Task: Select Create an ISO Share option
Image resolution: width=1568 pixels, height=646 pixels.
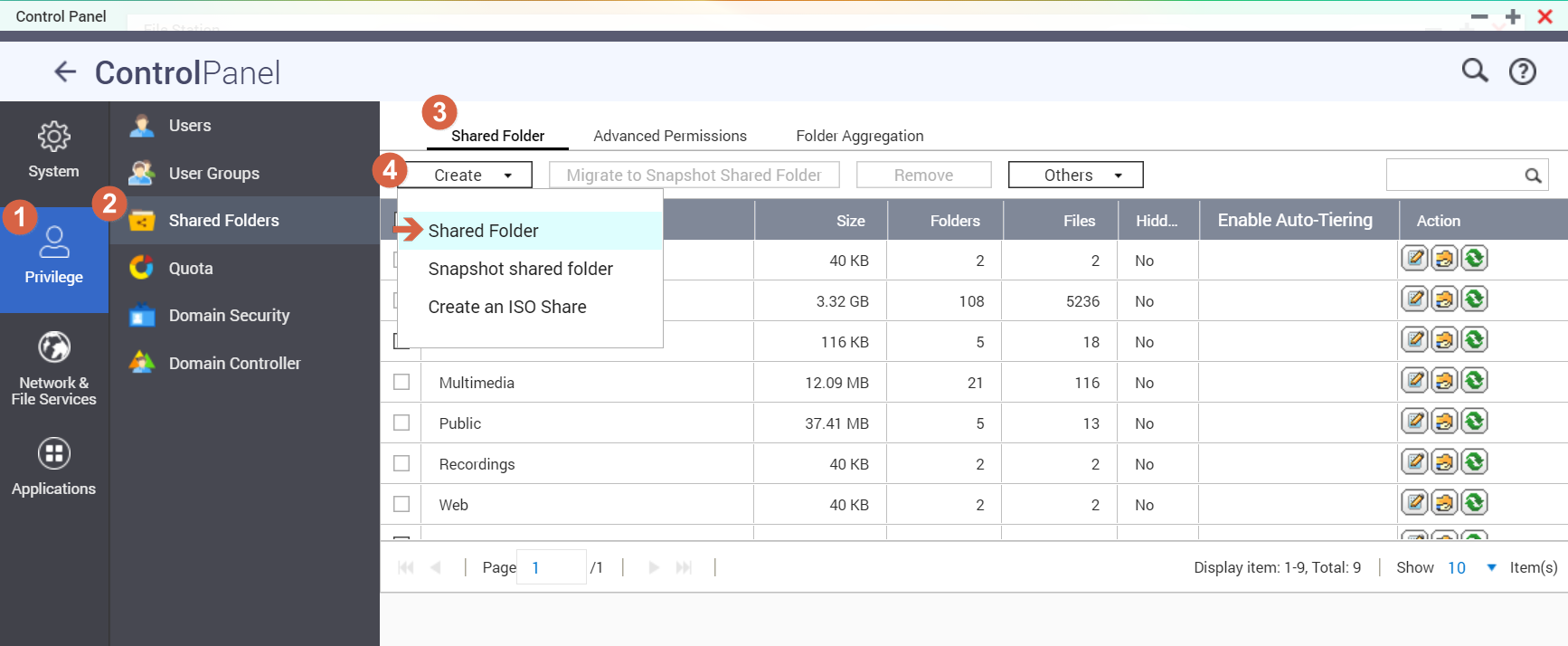Action: [x=506, y=307]
